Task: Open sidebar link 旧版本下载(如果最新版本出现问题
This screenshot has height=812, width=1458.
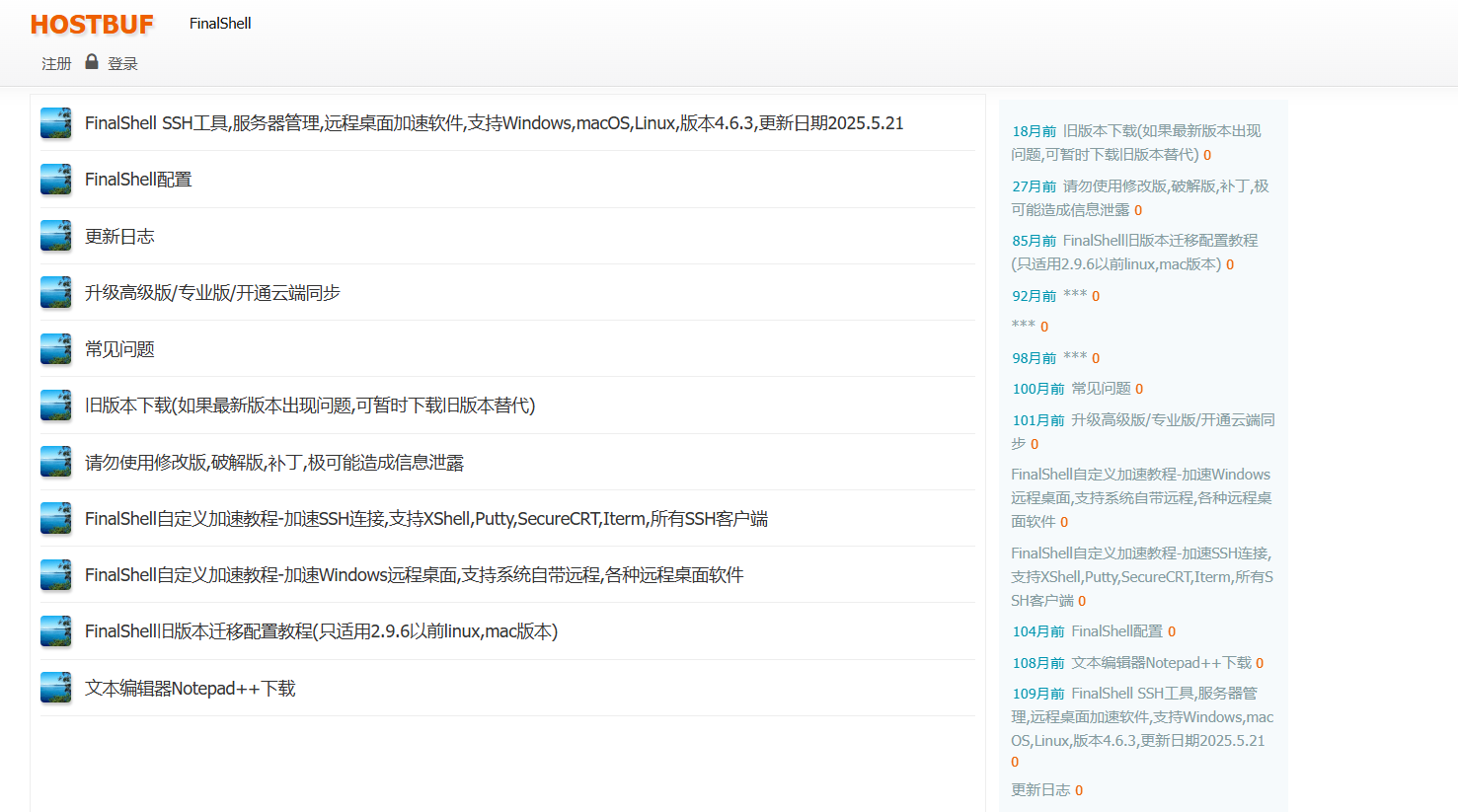Action: click(1136, 143)
